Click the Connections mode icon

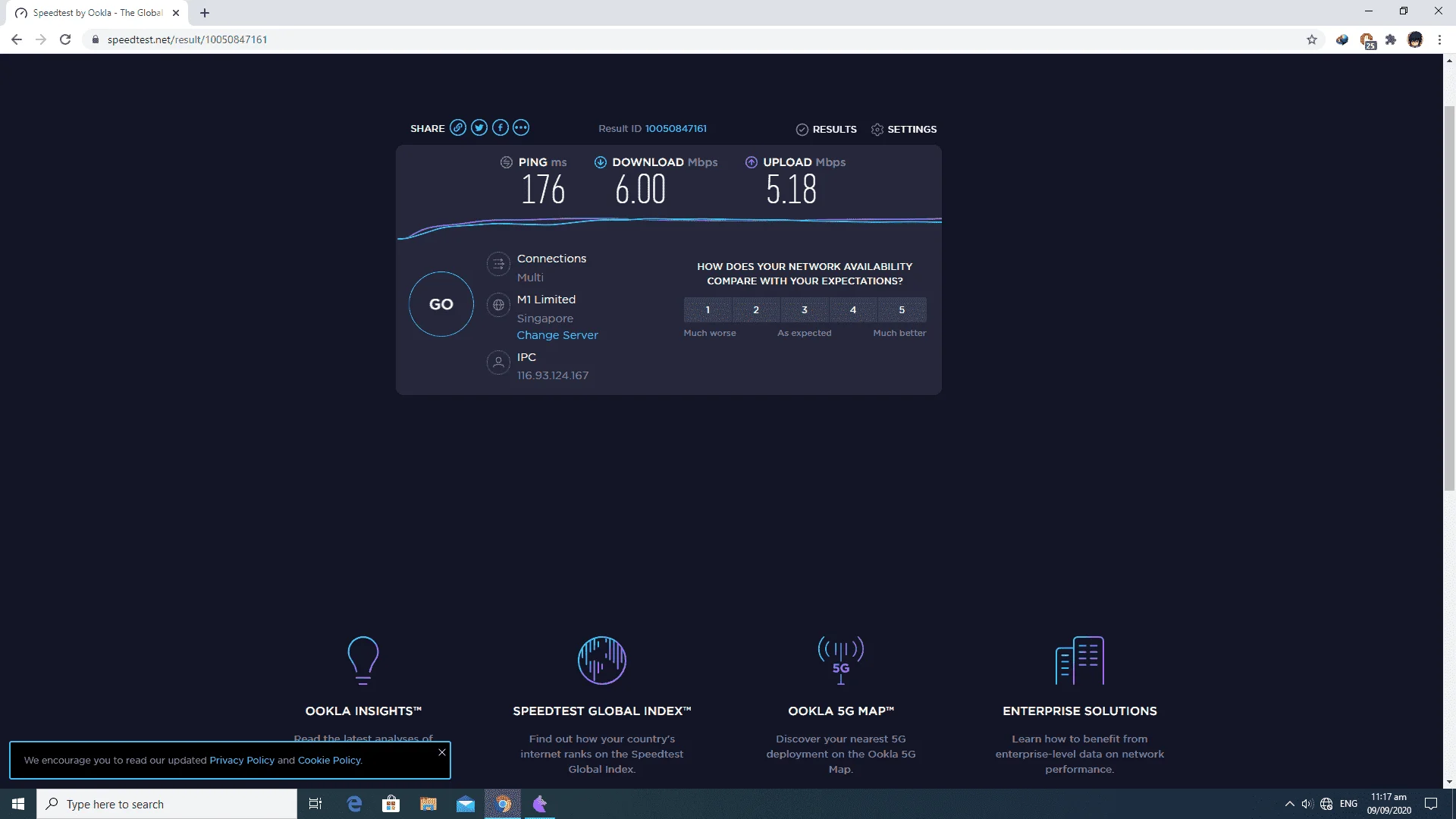click(x=498, y=264)
